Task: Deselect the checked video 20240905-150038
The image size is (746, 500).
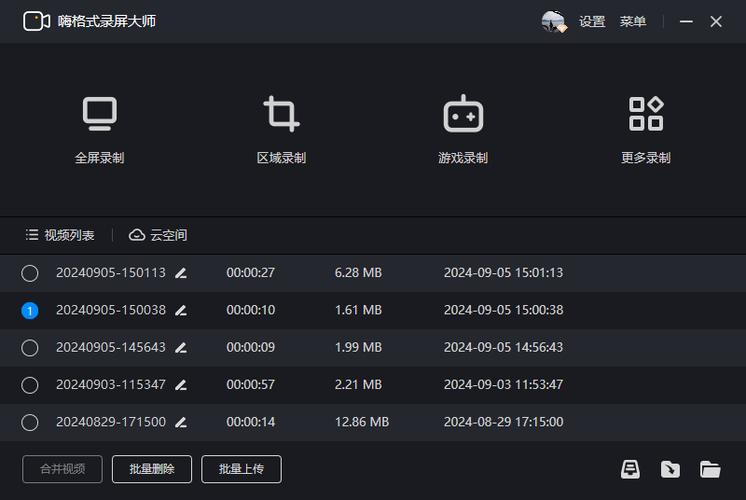Action: [x=30, y=311]
